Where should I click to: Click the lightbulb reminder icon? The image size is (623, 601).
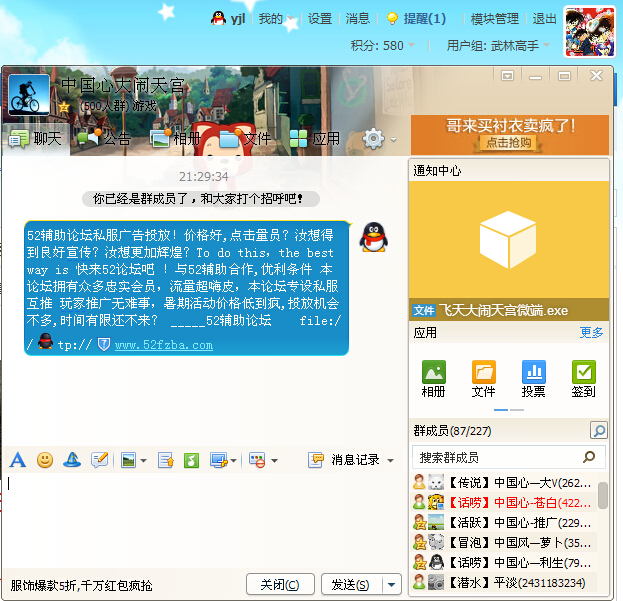coord(392,18)
